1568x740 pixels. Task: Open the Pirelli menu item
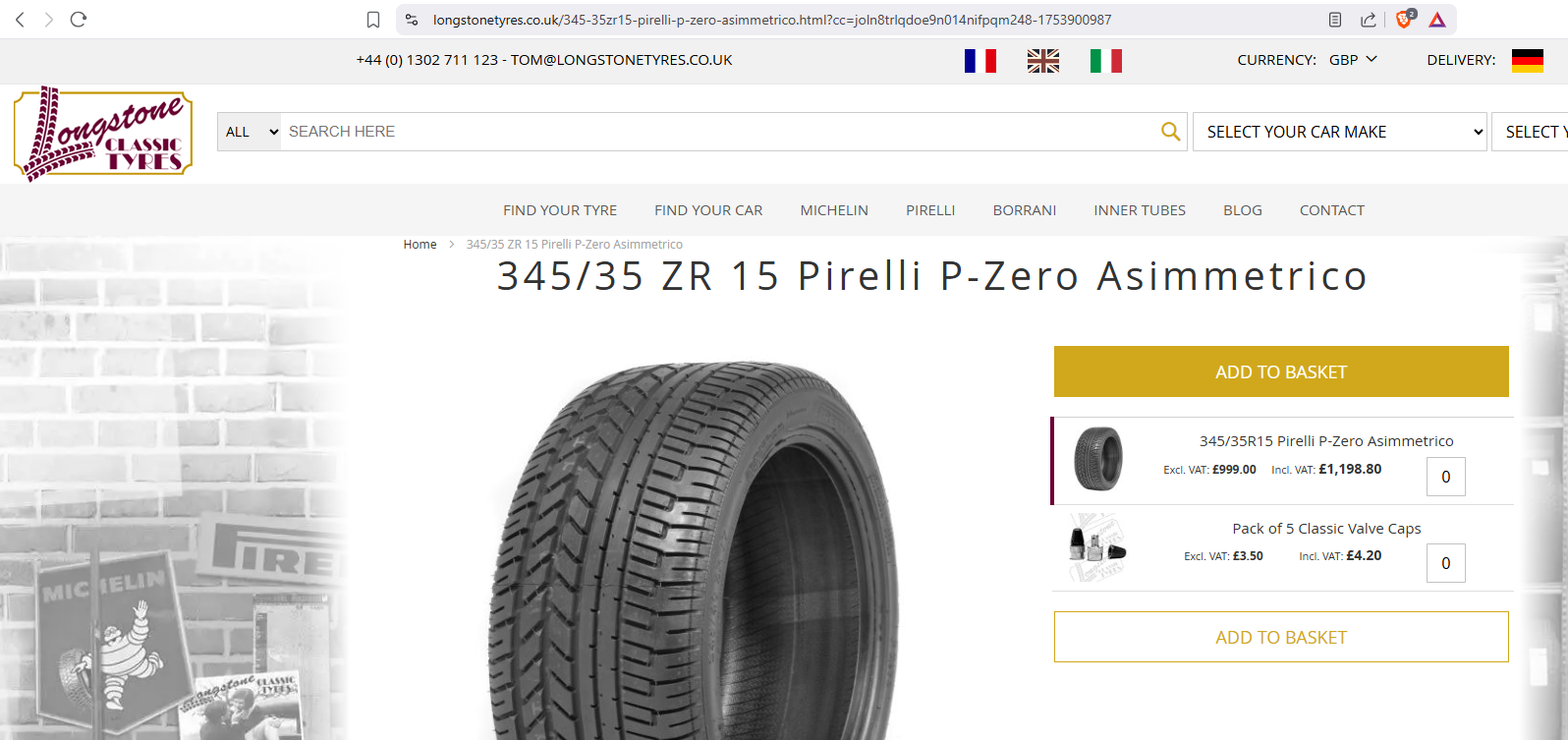930,210
